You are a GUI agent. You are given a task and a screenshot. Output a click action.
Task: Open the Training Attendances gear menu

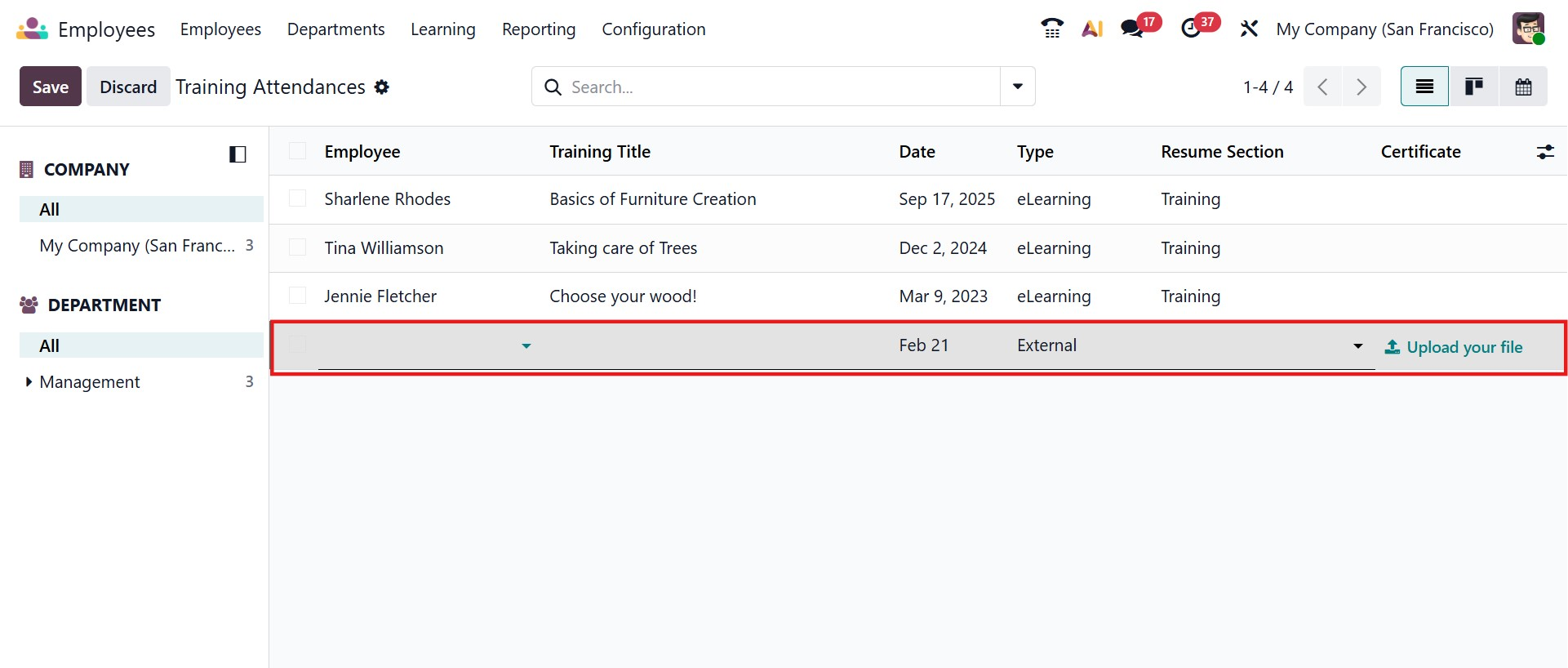[x=382, y=87]
